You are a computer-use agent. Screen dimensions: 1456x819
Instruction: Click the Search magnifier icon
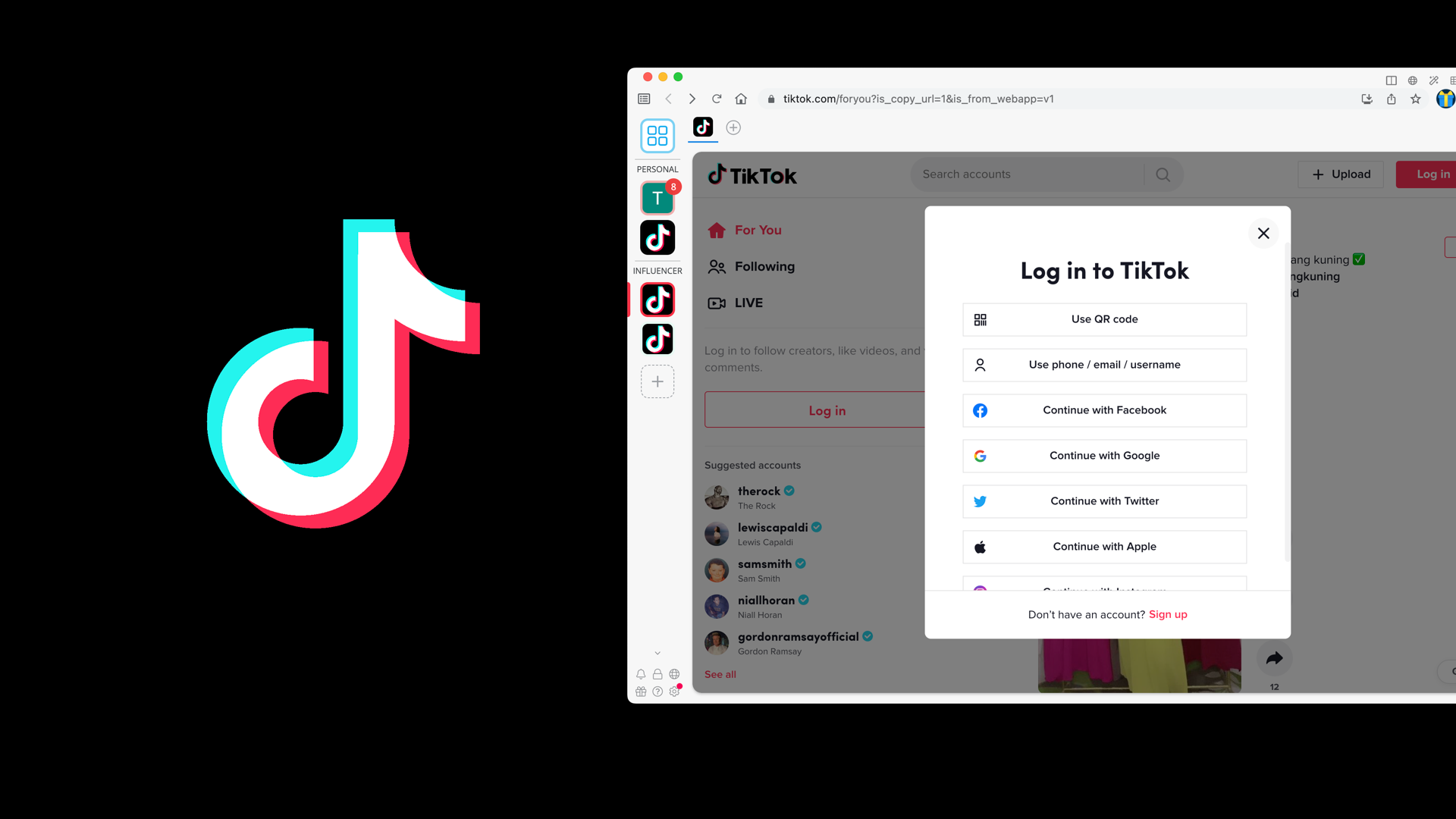click(1163, 175)
